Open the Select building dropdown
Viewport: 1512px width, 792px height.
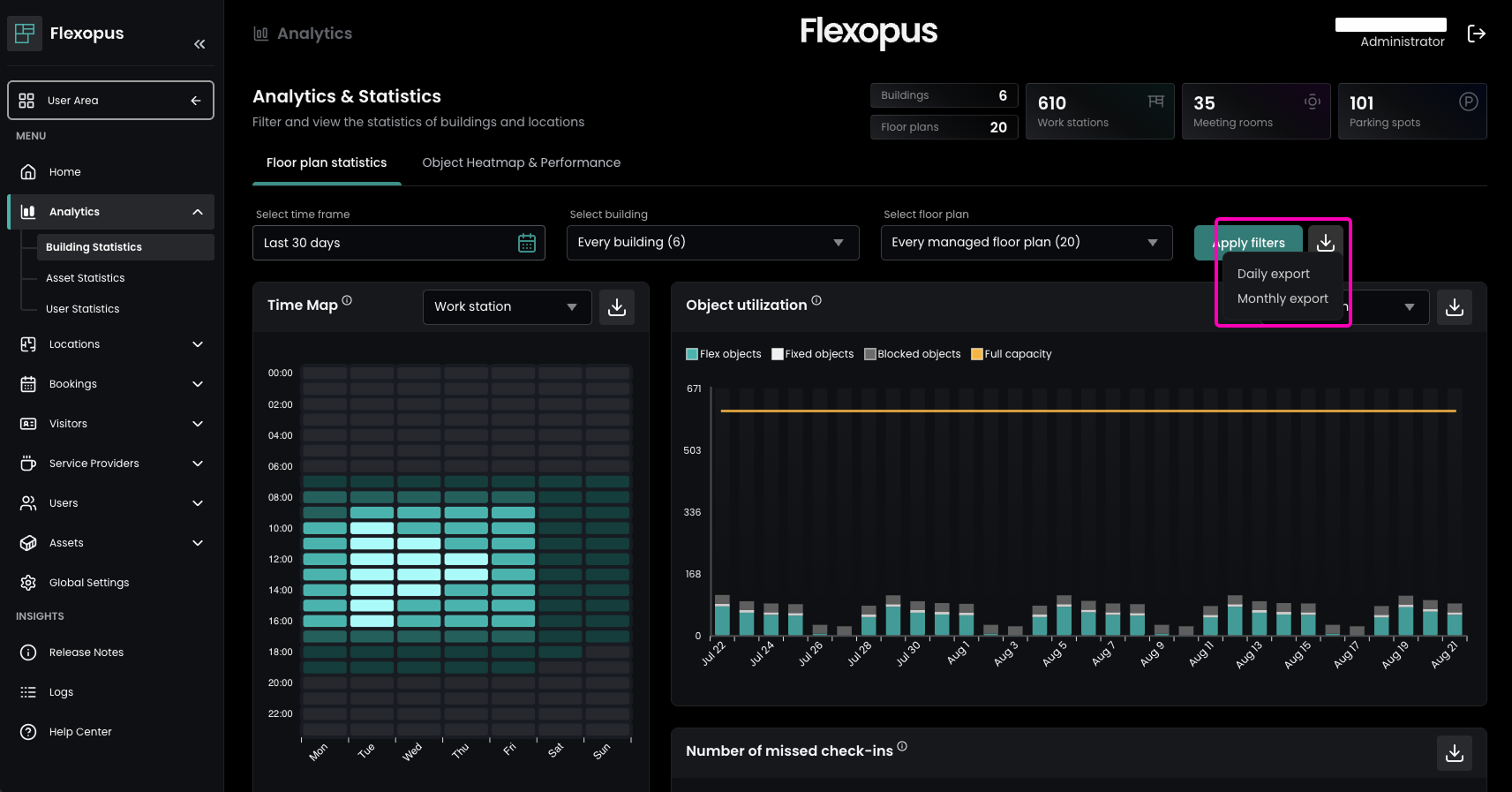[x=713, y=243]
